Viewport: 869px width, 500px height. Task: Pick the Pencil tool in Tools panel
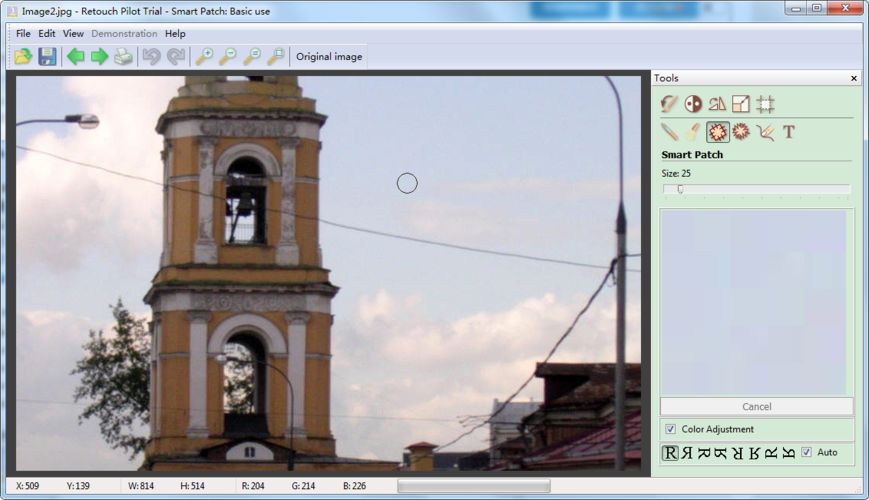(669, 131)
